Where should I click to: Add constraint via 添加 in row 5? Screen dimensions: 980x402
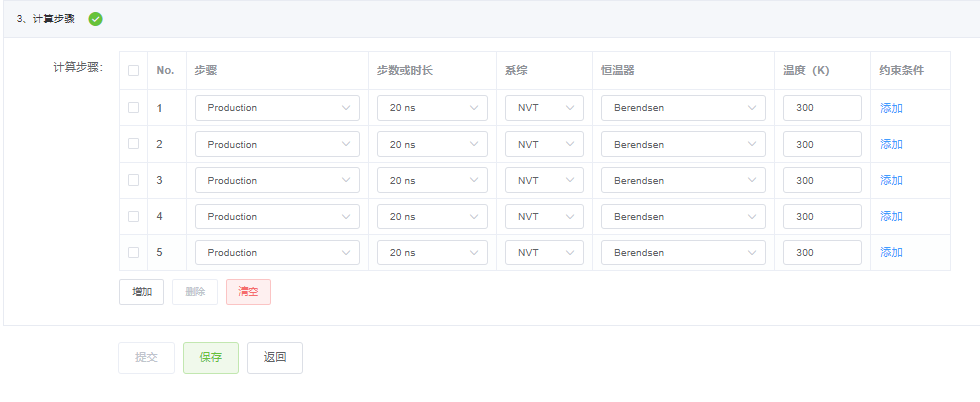point(891,252)
